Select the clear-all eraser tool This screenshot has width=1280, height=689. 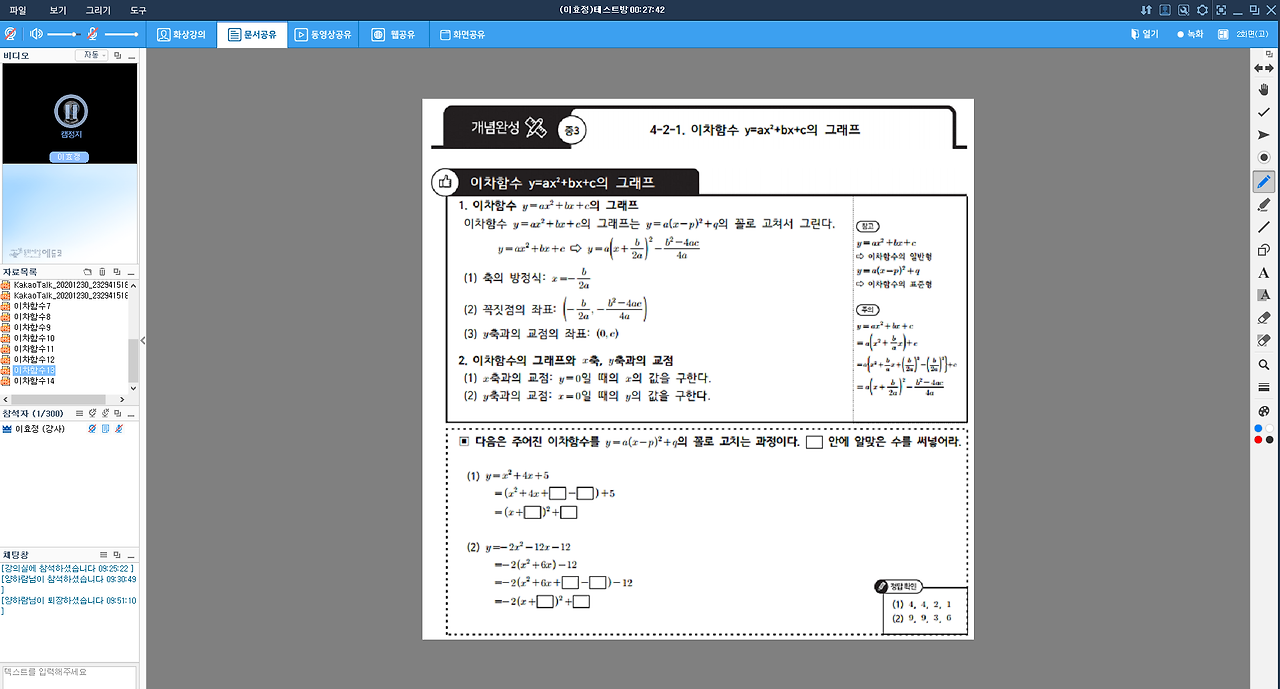[x=1264, y=341]
